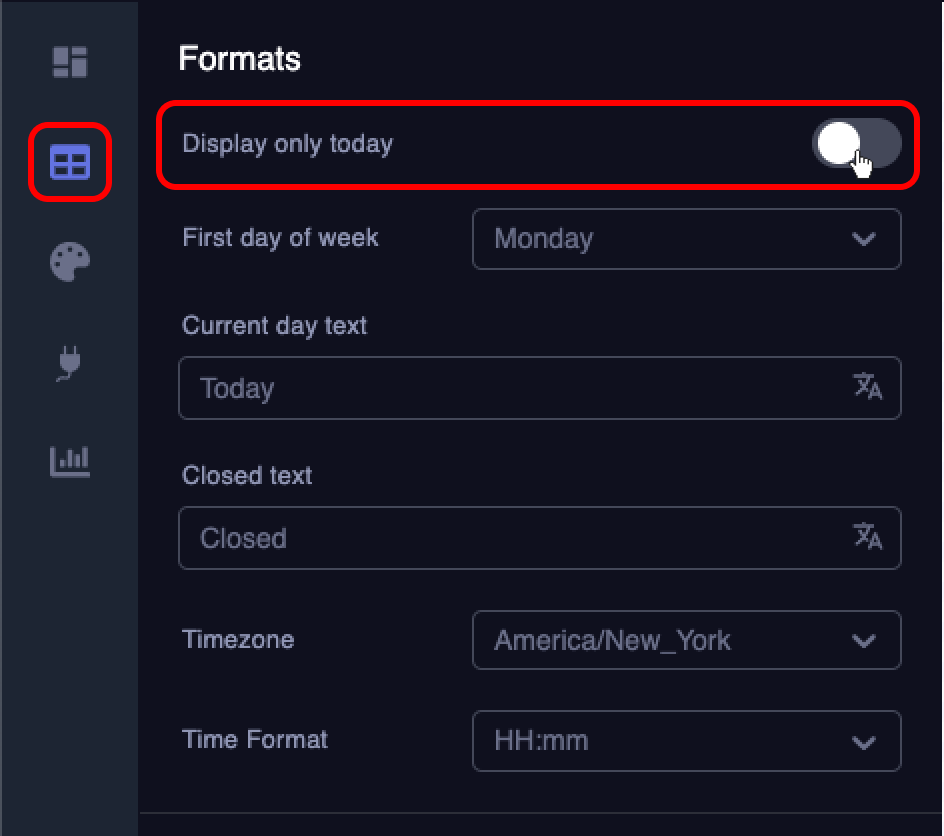The width and height of the screenshot is (944, 836).
Task: Click the First day of week label
Action: (x=280, y=238)
